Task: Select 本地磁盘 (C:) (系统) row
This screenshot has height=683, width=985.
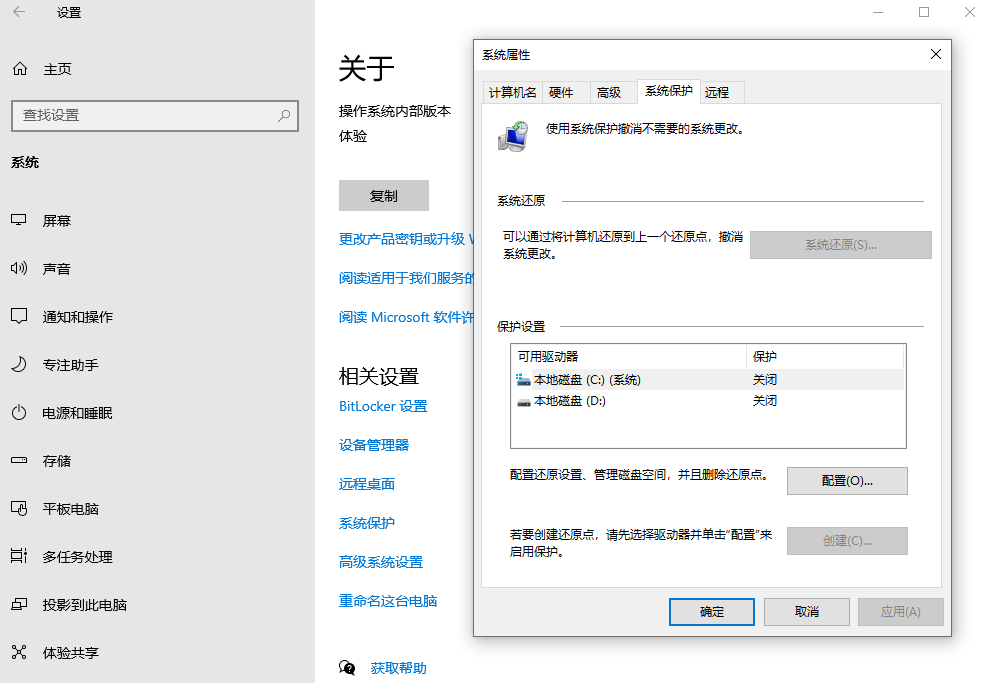Action: [x=708, y=380]
